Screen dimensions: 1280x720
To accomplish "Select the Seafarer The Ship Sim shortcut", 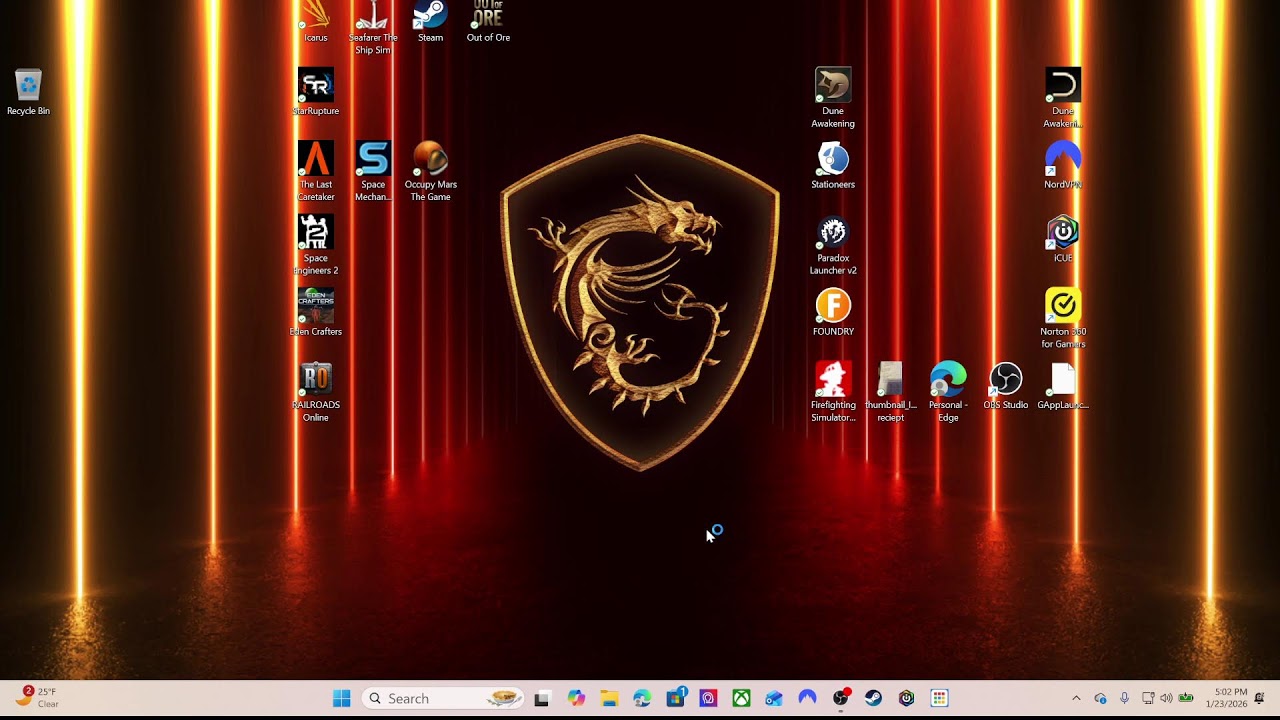I will (373, 28).
